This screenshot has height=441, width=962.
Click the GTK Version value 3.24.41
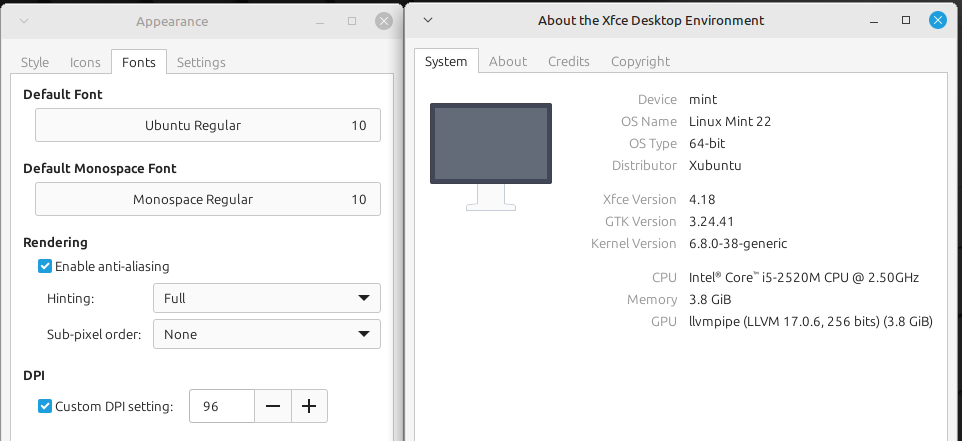tap(712, 221)
